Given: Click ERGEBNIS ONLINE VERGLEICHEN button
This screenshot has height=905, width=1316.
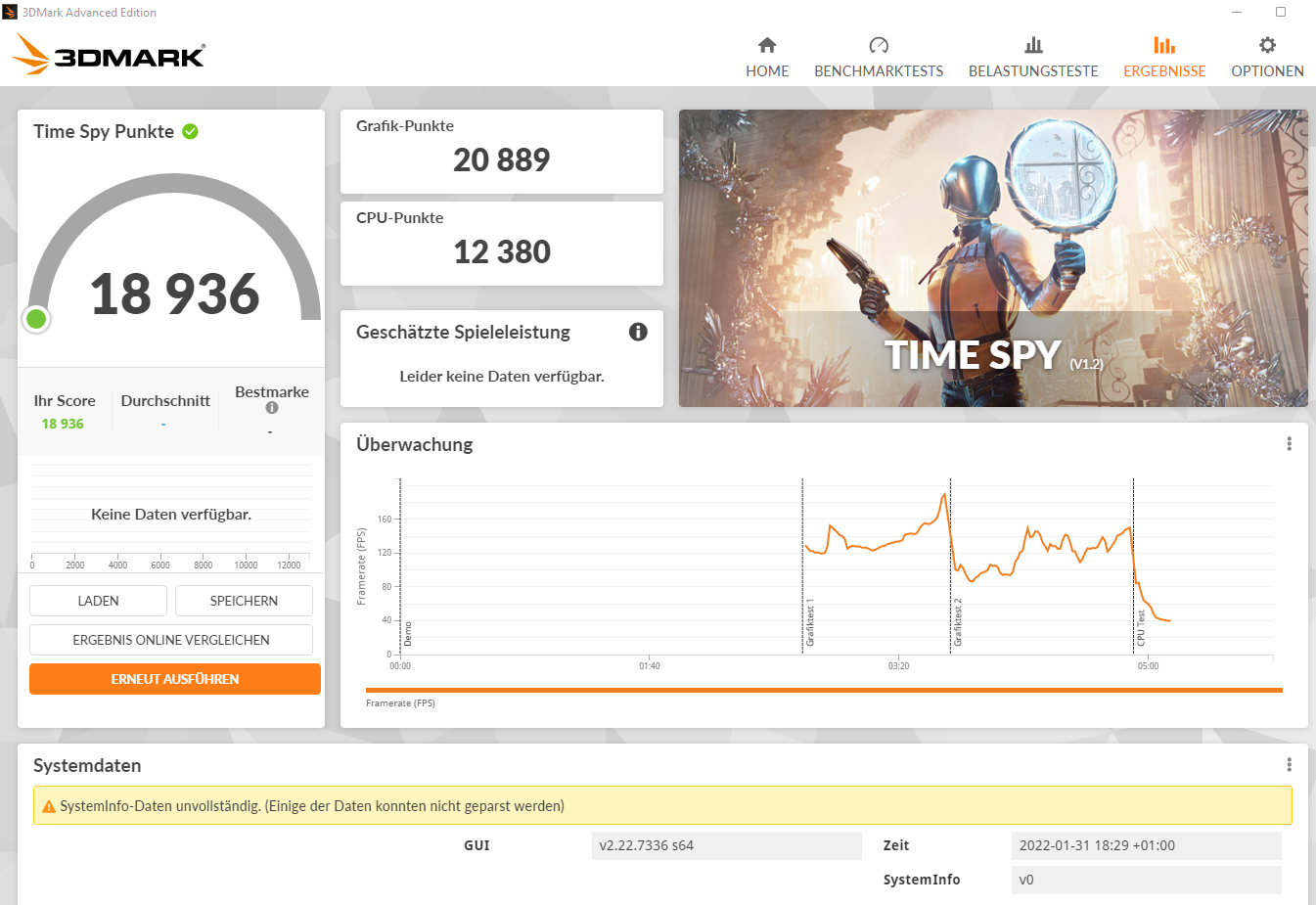Looking at the screenshot, I should (171, 640).
